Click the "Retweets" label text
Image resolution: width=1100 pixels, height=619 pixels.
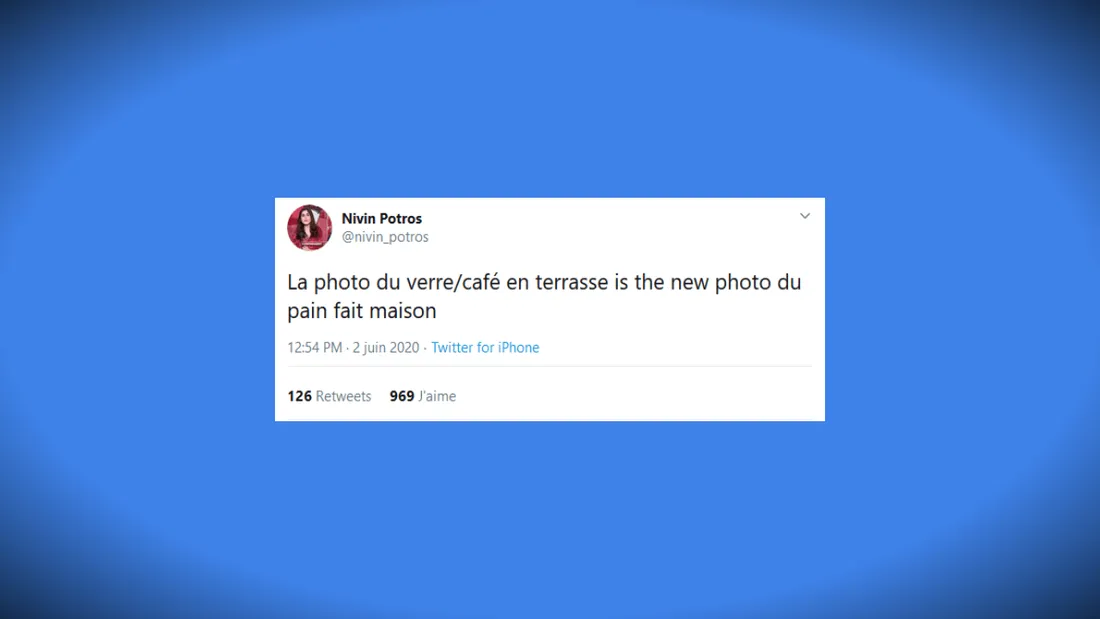pos(343,396)
